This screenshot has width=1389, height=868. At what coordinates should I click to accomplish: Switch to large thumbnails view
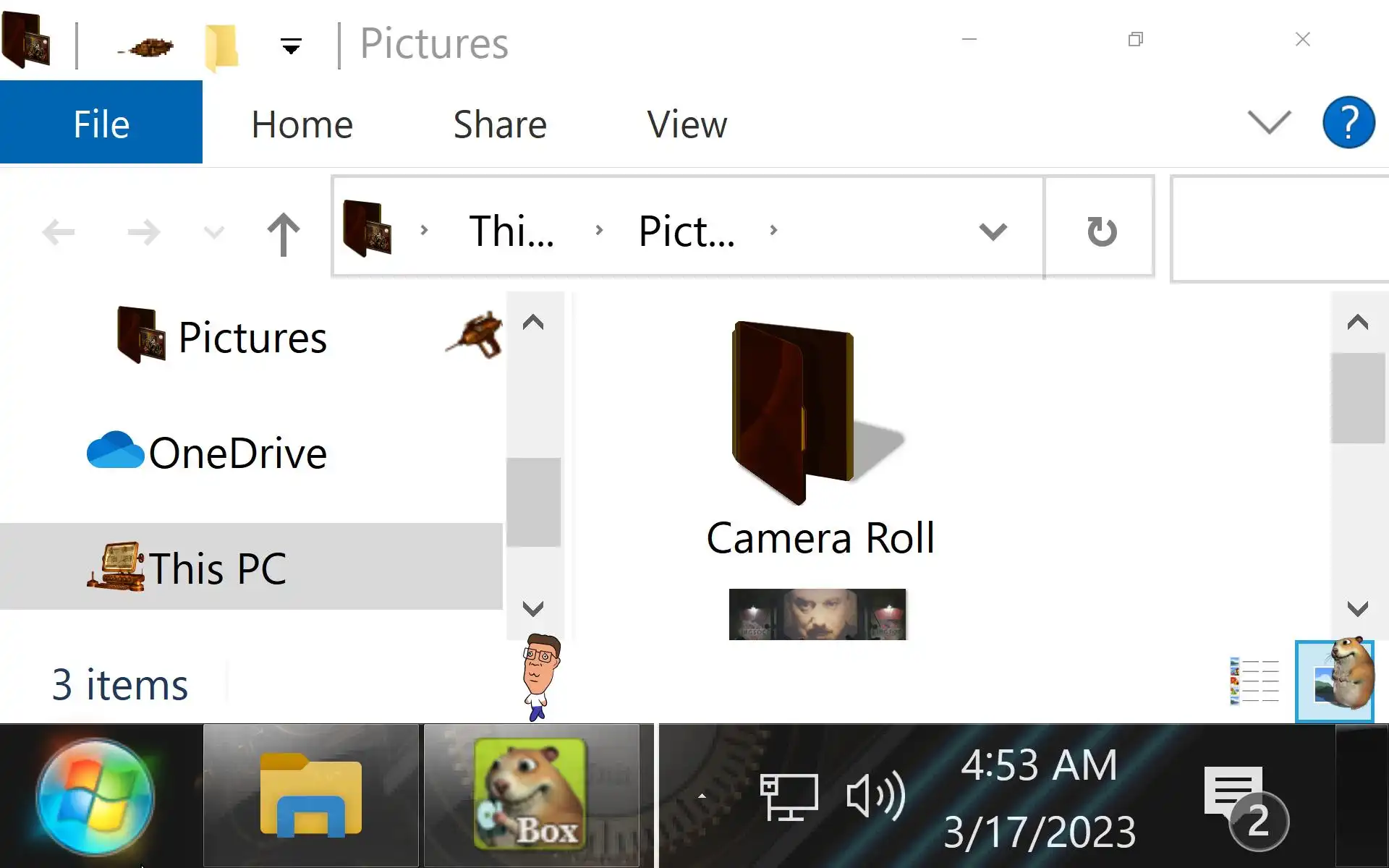(x=1334, y=681)
